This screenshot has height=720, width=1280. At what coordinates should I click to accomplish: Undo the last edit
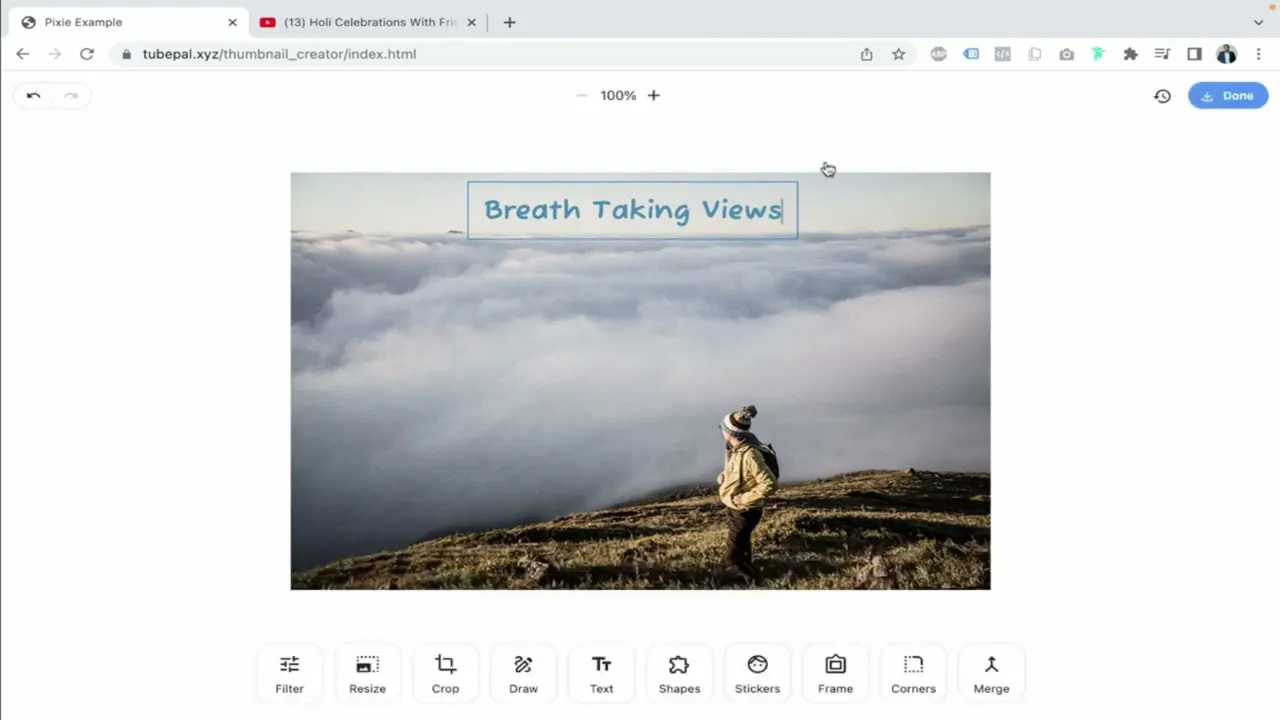click(33, 95)
